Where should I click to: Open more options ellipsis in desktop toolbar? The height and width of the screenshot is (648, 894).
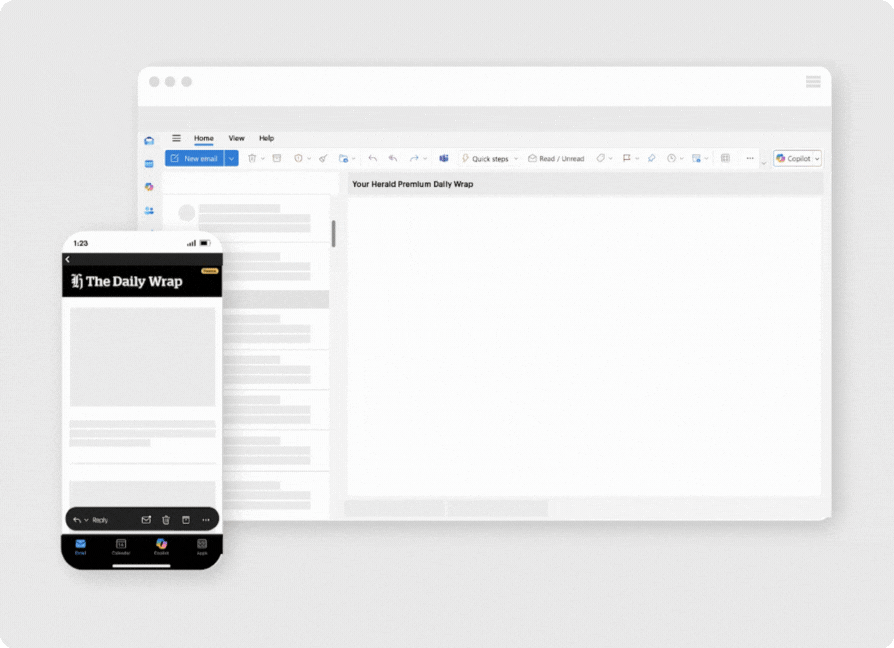[749, 158]
